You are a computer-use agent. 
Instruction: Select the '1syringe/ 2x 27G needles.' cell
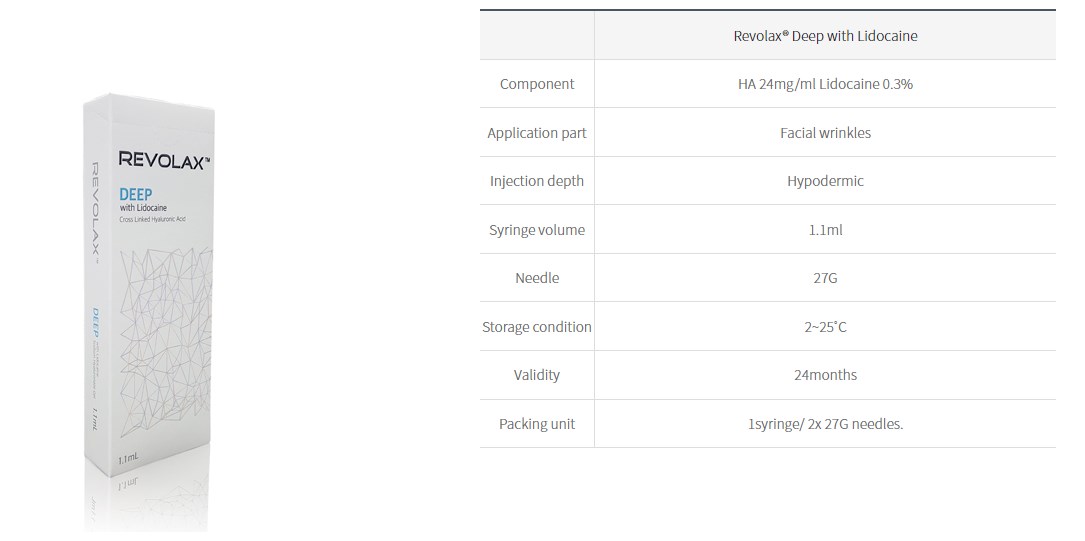[824, 424]
